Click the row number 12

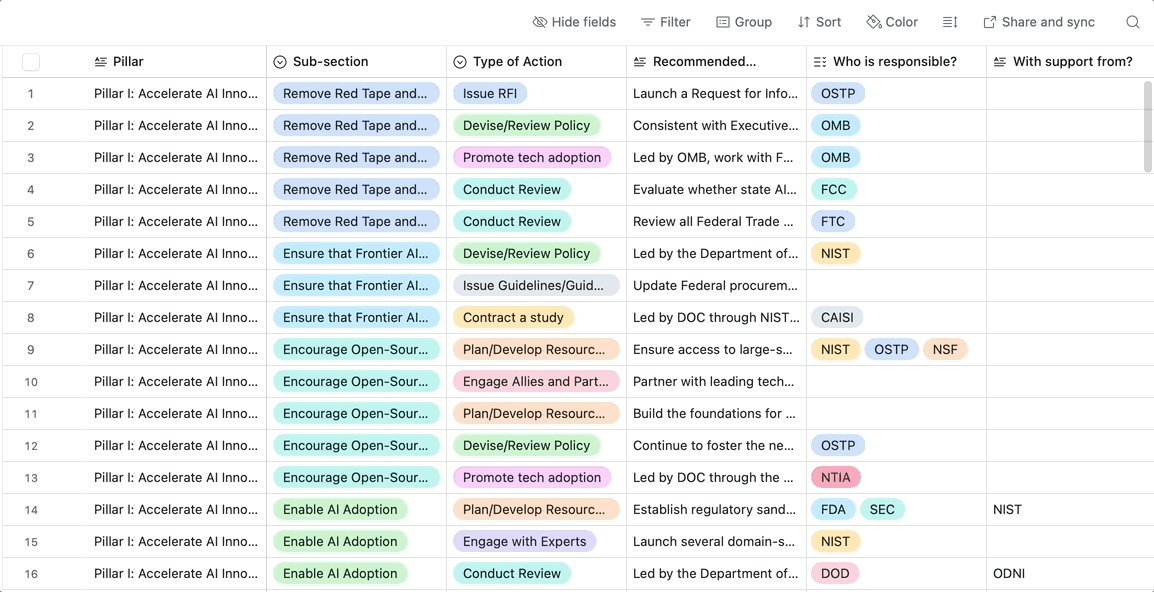click(31, 445)
